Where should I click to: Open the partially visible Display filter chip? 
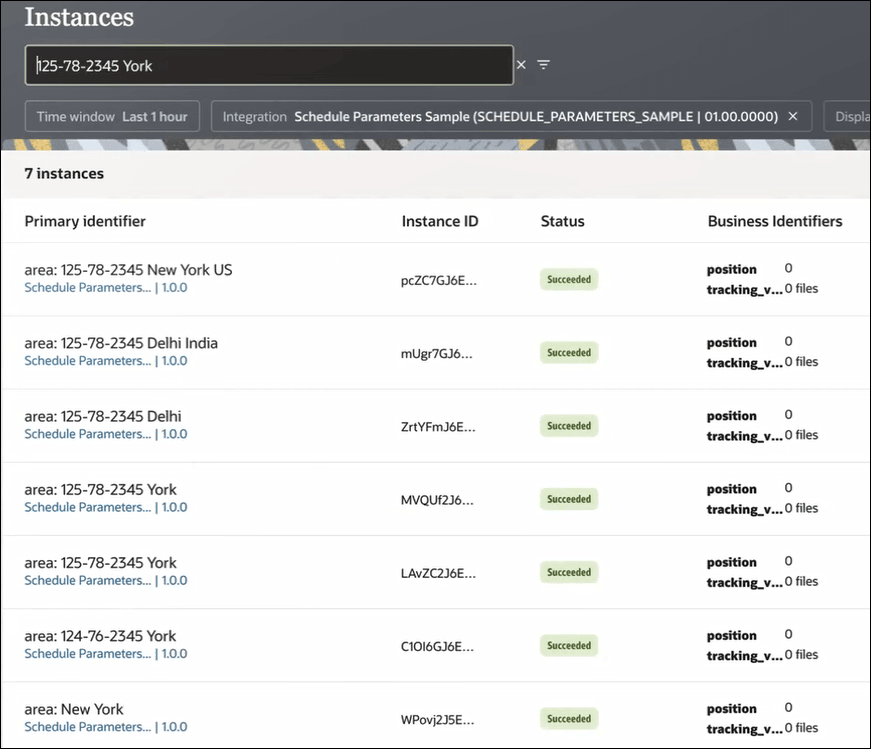click(848, 116)
